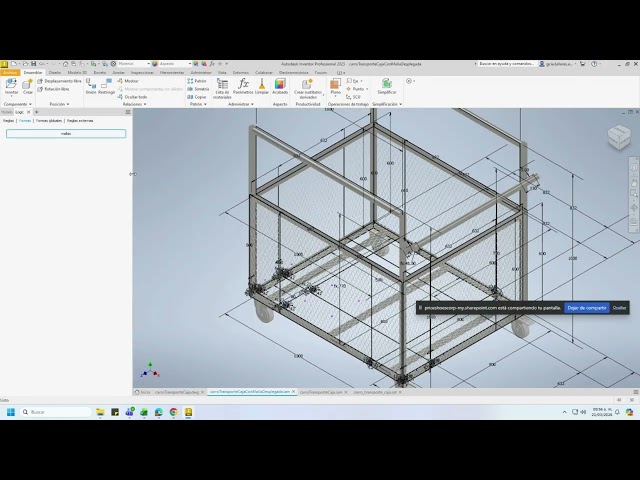Viewport: 640px width, 480px height.
Task: Select Rotación libre tool
Action: [53, 89]
